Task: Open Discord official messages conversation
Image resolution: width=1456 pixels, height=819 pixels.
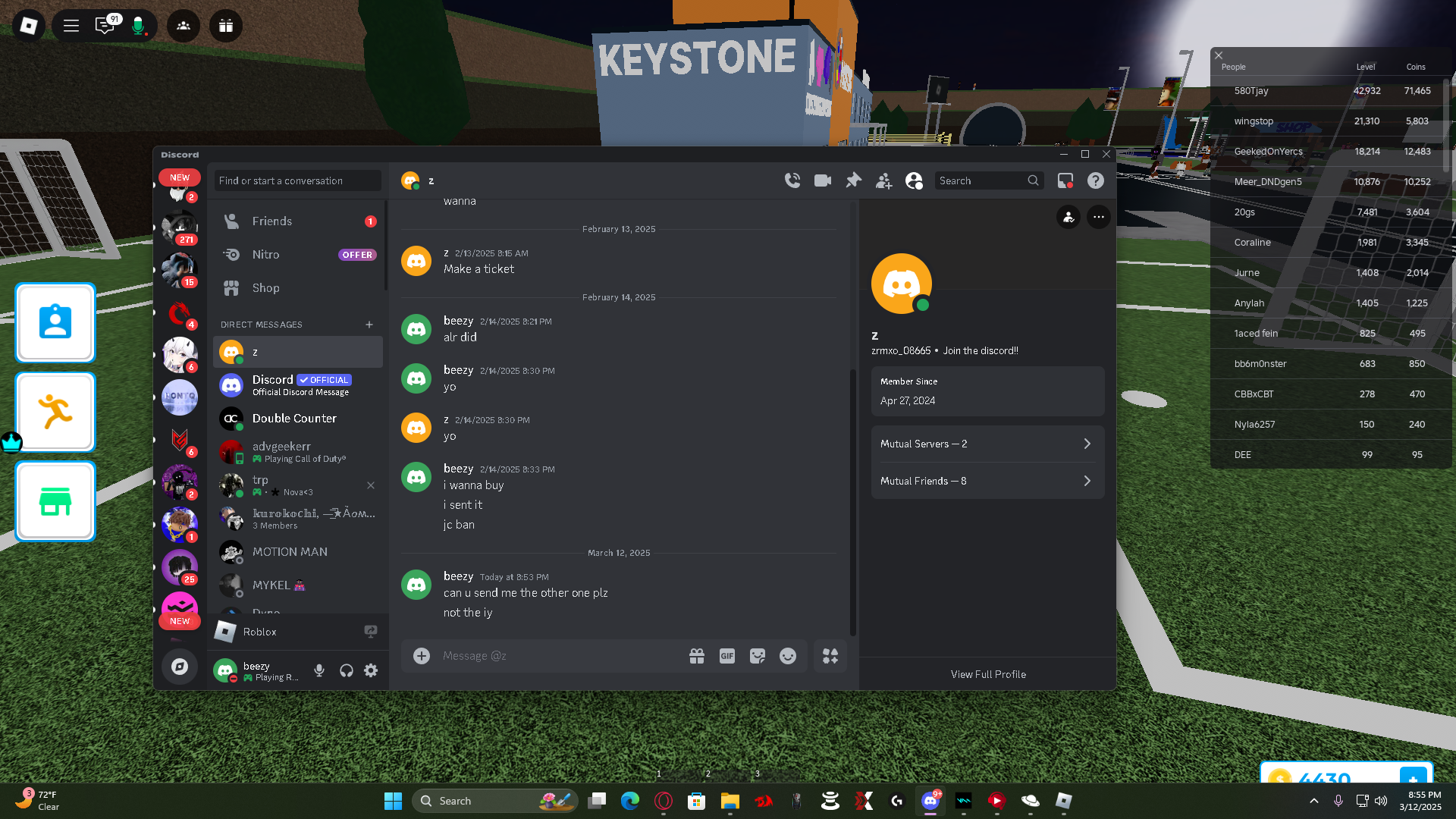Action: [x=299, y=385]
